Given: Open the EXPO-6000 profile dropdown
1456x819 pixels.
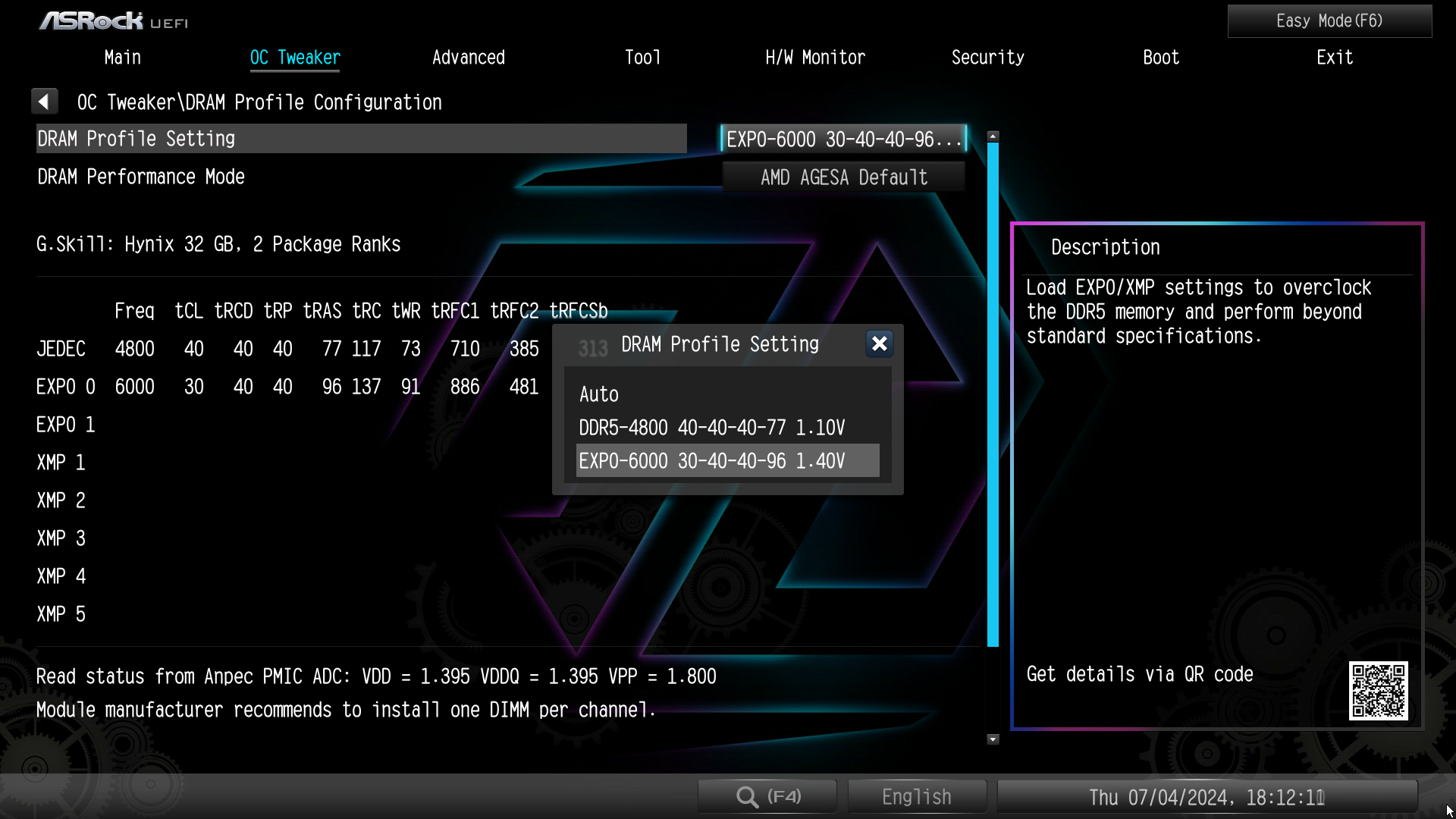Looking at the screenshot, I should pos(843,139).
